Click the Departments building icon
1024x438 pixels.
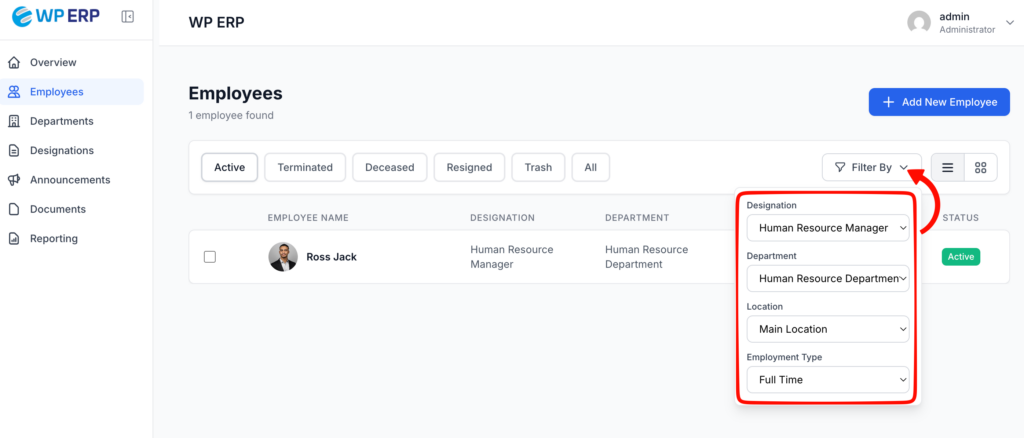coord(14,121)
